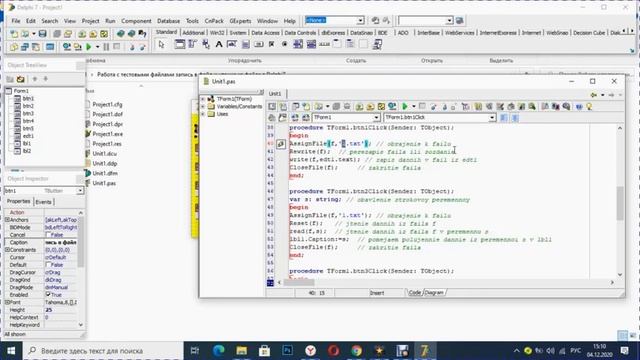
Task: Click the Toggle Form/Unit icon in main toolbar
Action: (36, 47)
